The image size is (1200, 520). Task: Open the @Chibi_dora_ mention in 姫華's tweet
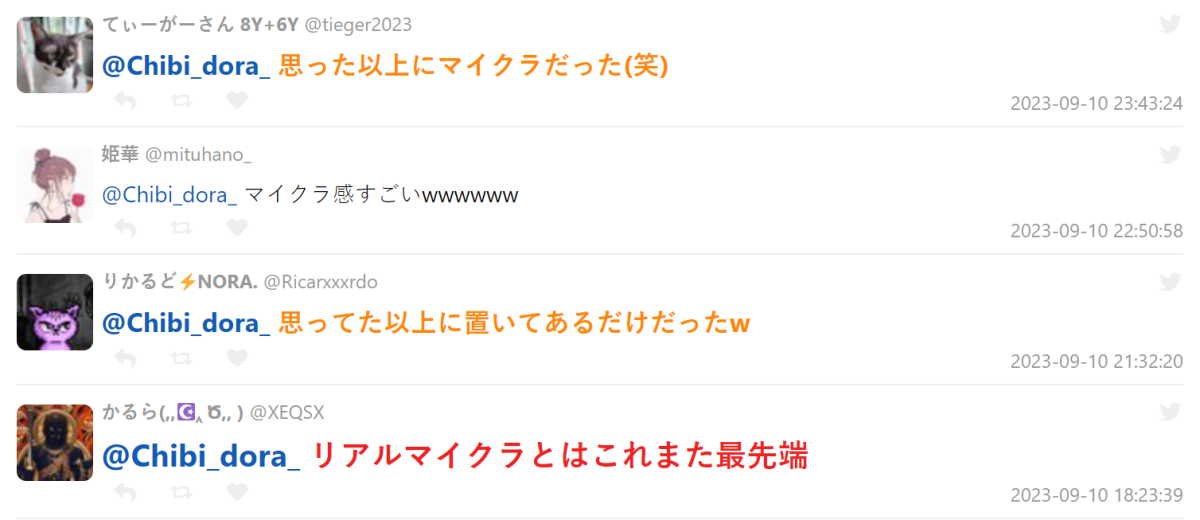click(x=169, y=195)
